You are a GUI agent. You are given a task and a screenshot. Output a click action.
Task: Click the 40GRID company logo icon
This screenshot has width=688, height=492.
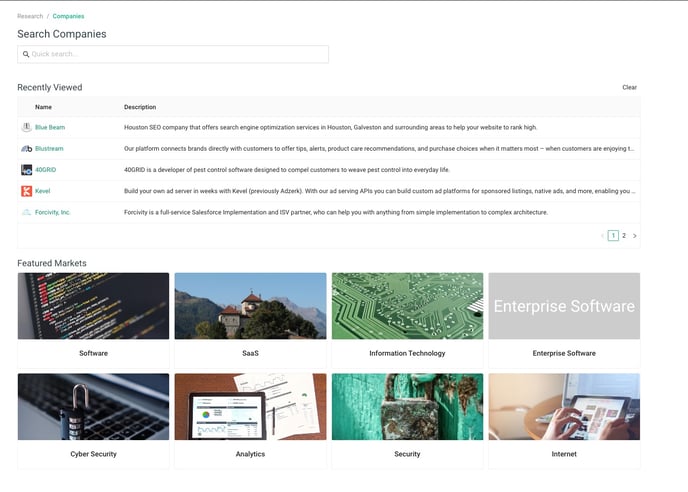pyautogui.click(x=26, y=170)
